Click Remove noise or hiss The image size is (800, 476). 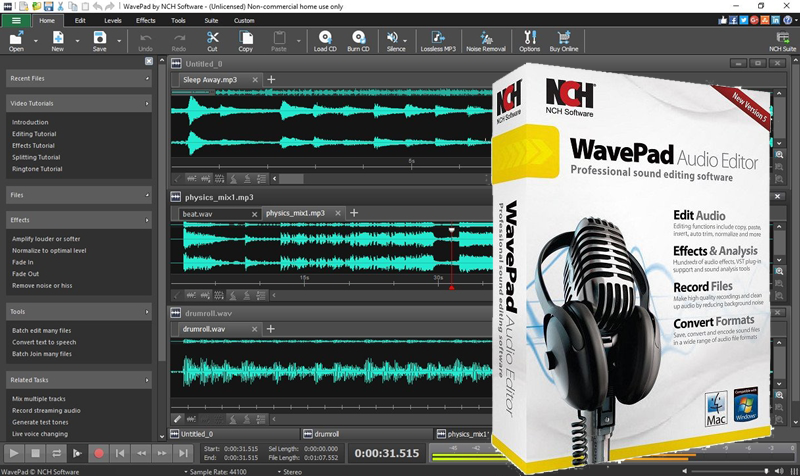coord(42,286)
